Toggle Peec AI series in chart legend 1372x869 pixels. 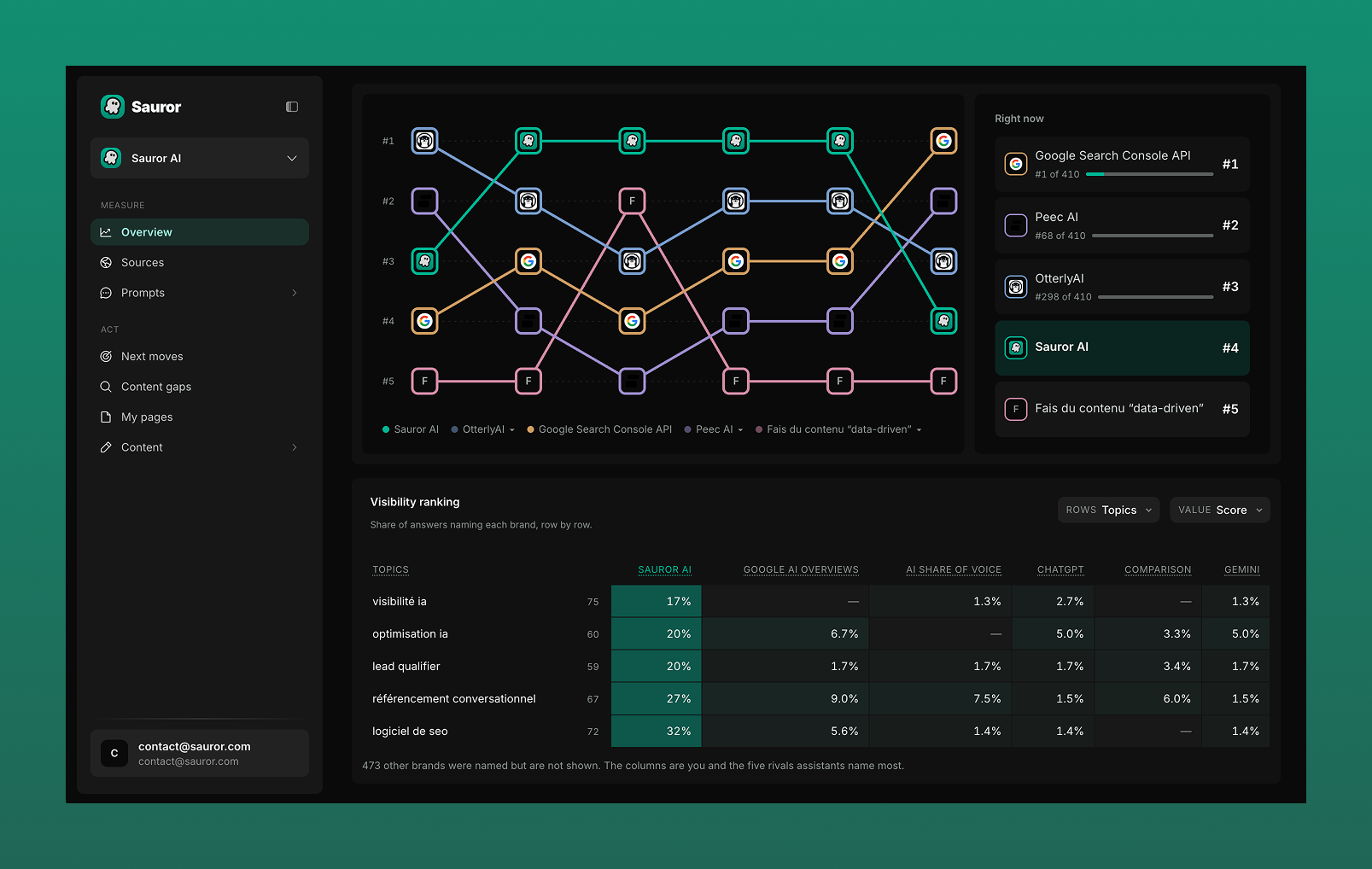click(714, 429)
